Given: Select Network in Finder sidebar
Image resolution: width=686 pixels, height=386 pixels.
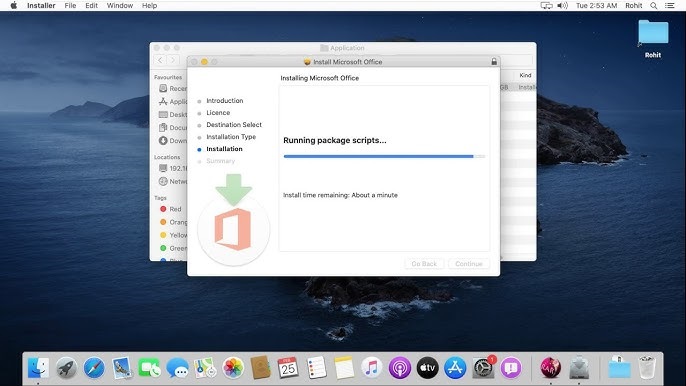Looking at the screenshot, I should [x=173, y=181].
